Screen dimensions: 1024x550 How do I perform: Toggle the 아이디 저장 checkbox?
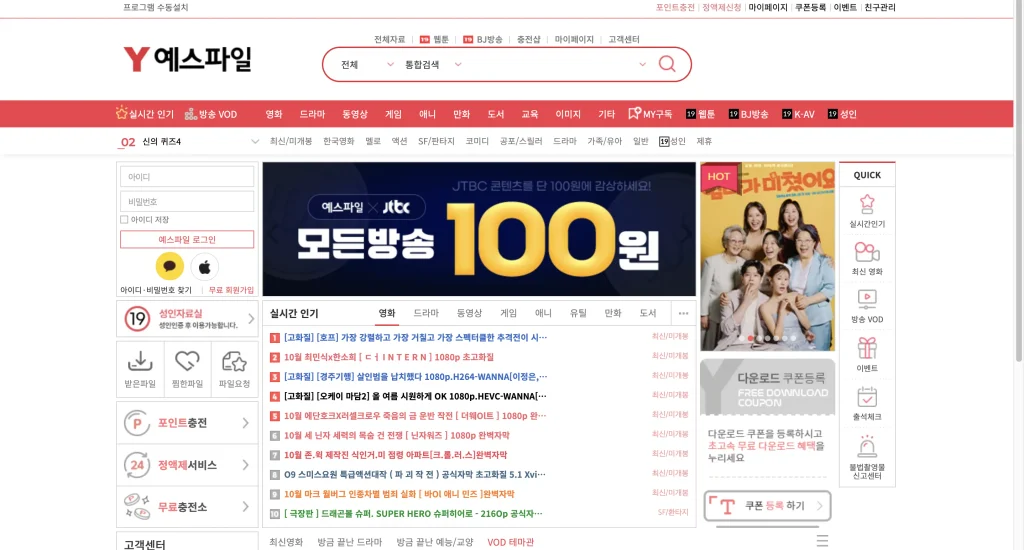click(124, 219)
